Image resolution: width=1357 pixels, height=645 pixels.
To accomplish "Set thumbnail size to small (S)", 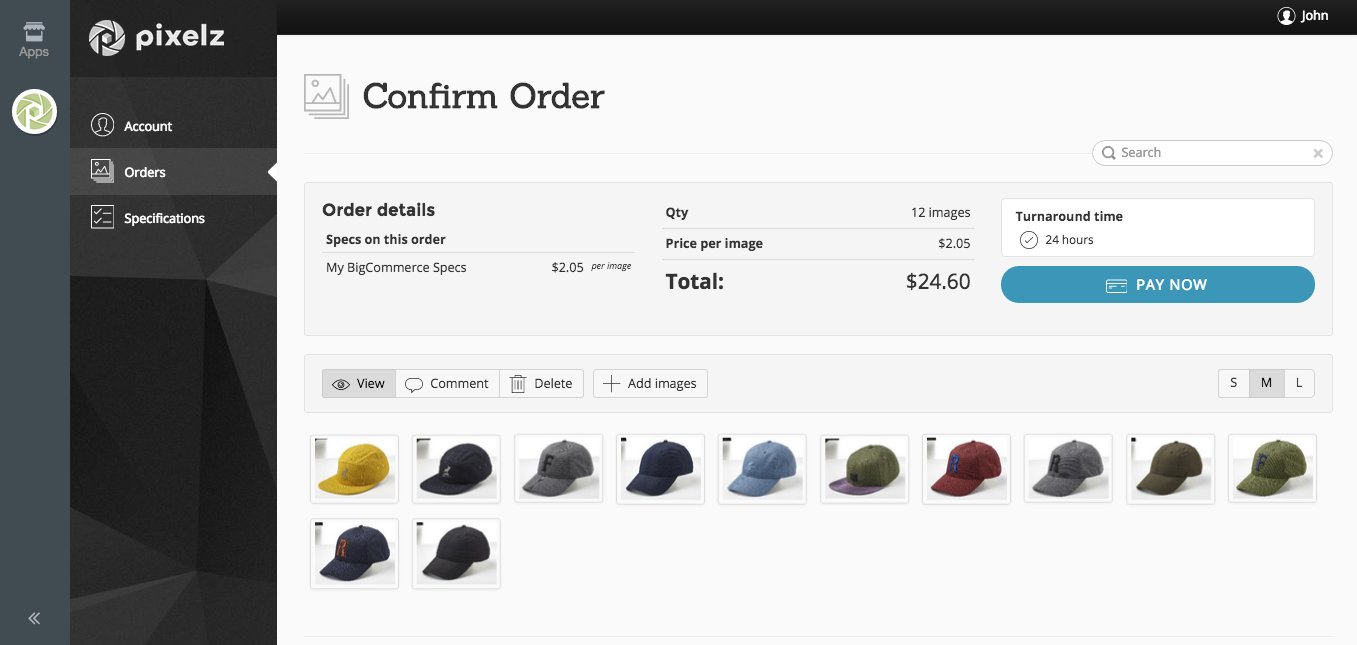I will 1234,383.
